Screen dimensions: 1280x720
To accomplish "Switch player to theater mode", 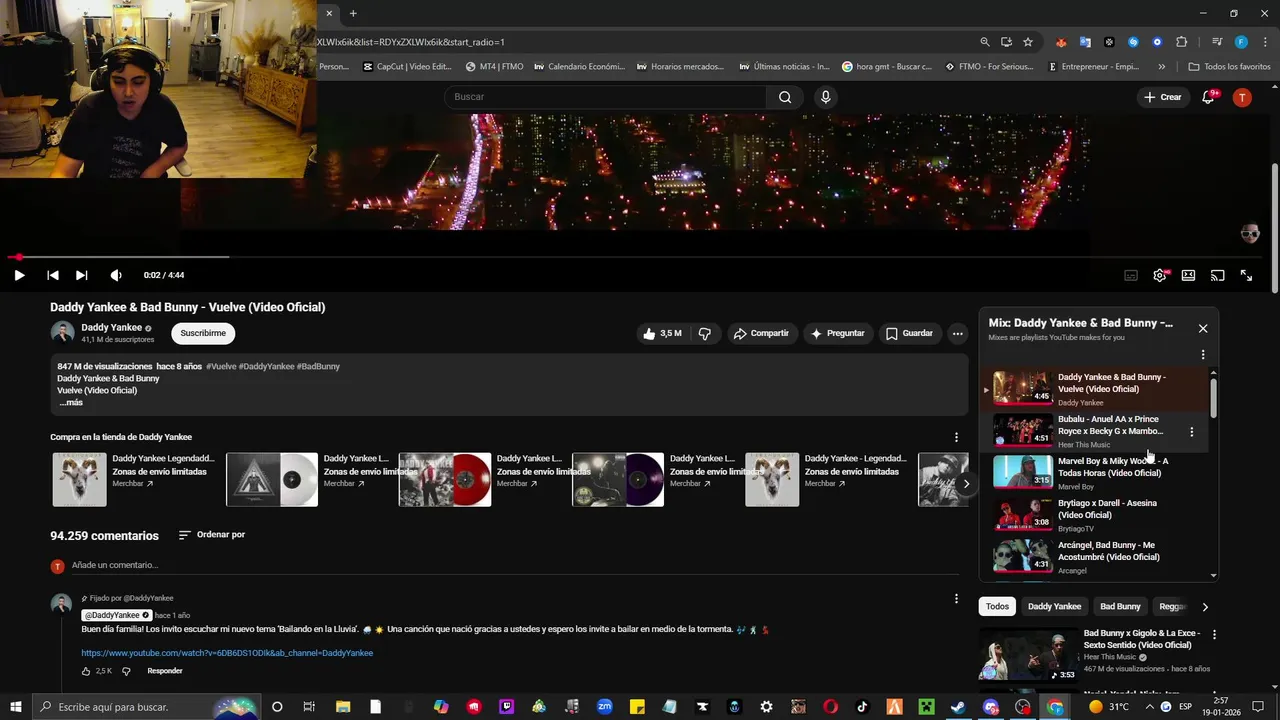I will click(1188, 275).
